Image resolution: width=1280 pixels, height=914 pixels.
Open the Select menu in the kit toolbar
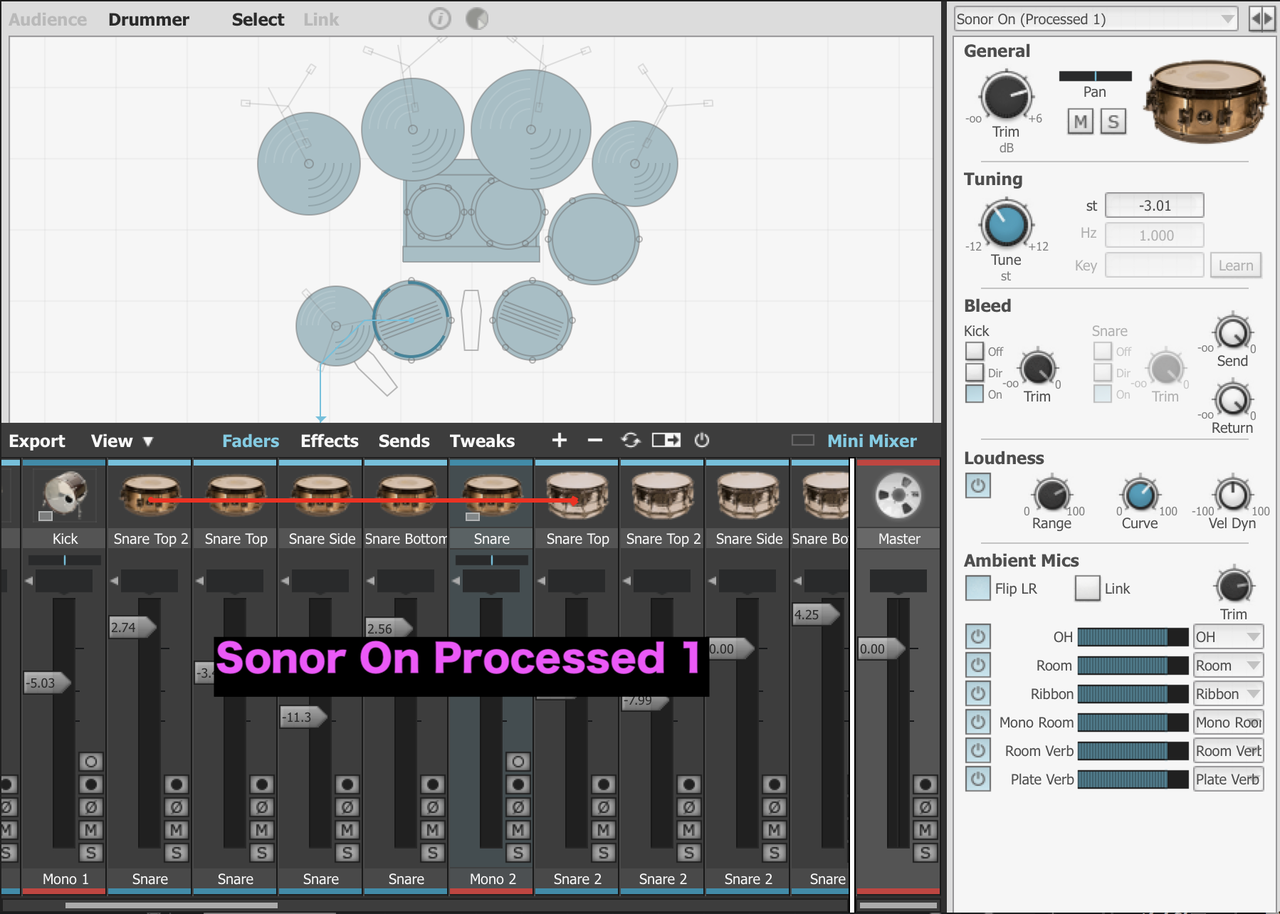258,19
